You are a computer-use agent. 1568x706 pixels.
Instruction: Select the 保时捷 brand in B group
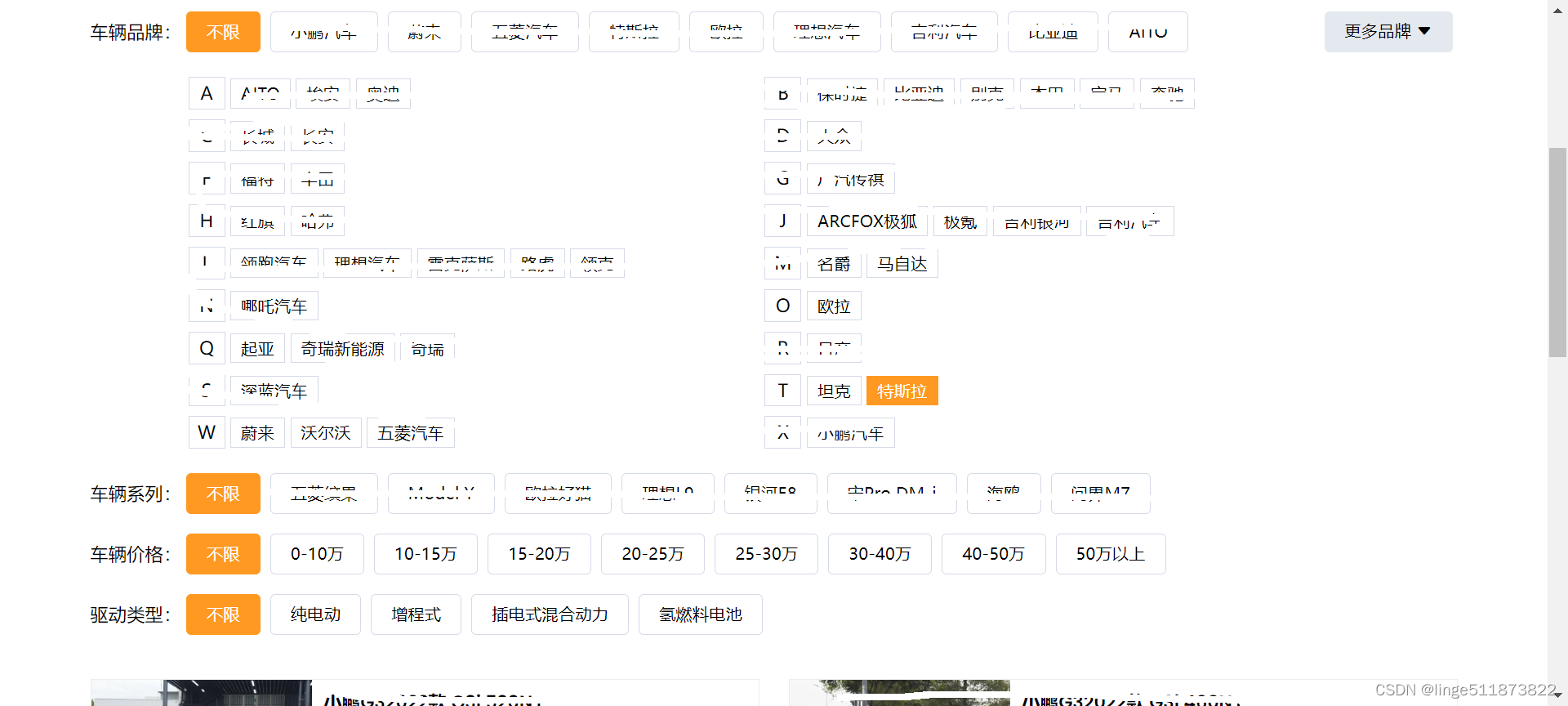[842, 94]
